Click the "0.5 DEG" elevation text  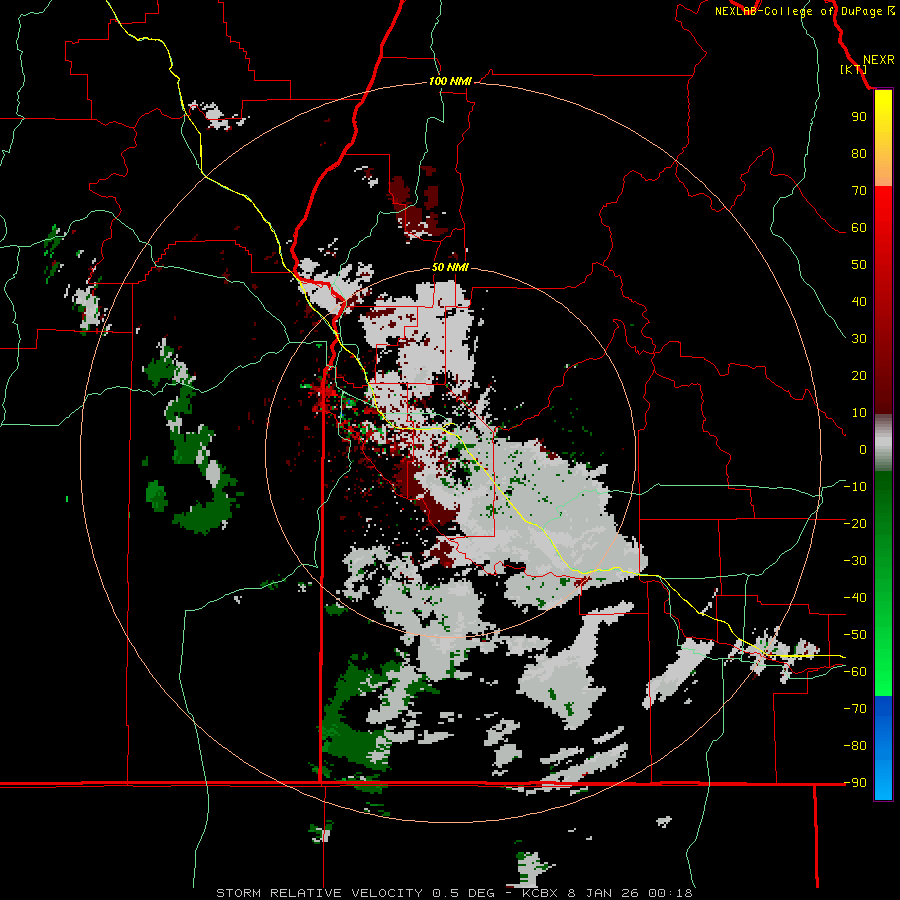click(463, 893)
